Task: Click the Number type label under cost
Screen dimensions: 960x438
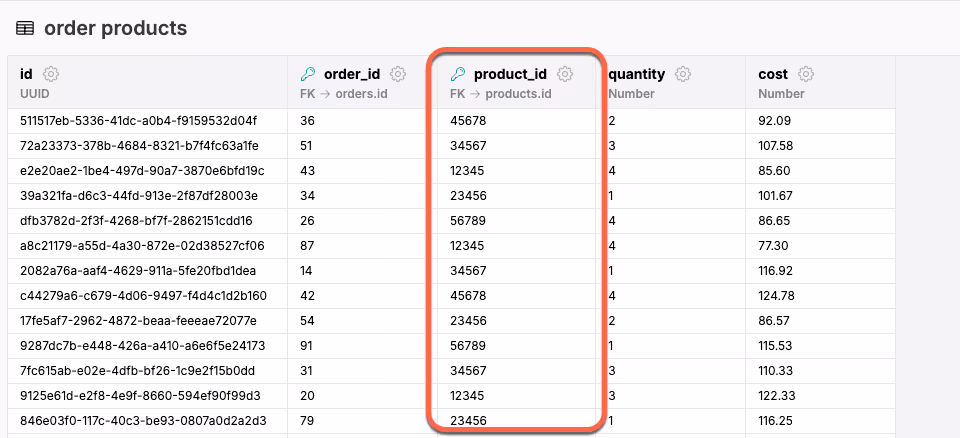Action: (781, 94)
